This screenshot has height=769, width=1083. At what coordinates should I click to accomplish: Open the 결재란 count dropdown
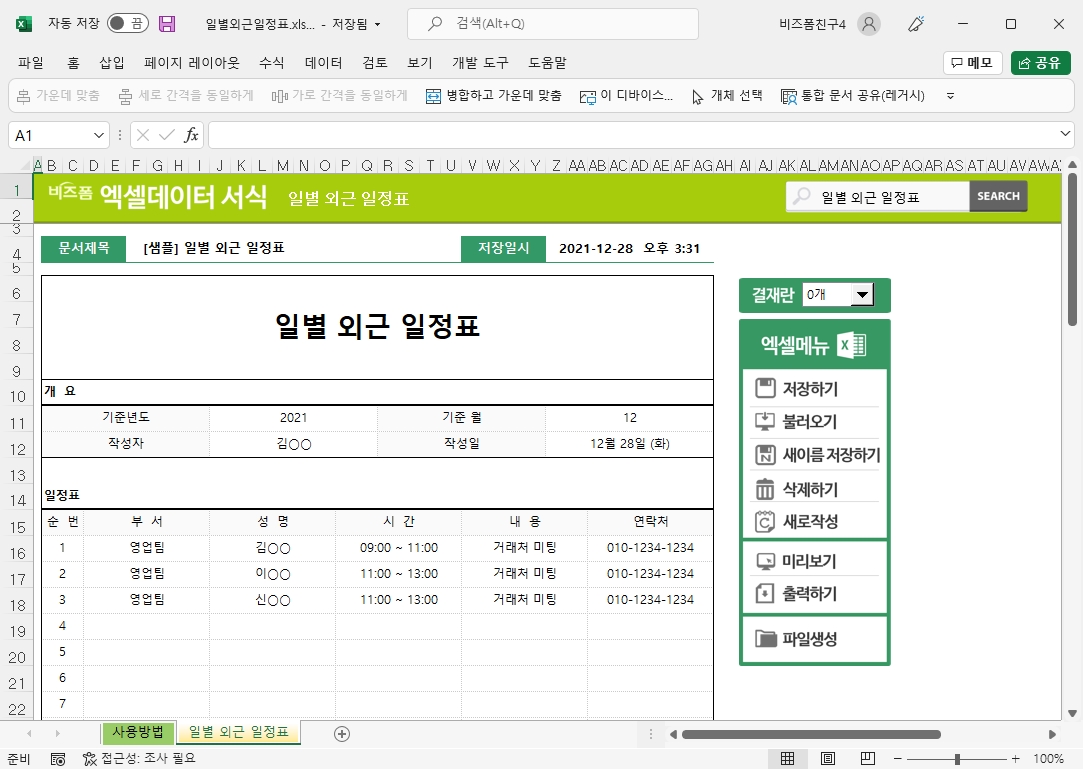(860, 295)
